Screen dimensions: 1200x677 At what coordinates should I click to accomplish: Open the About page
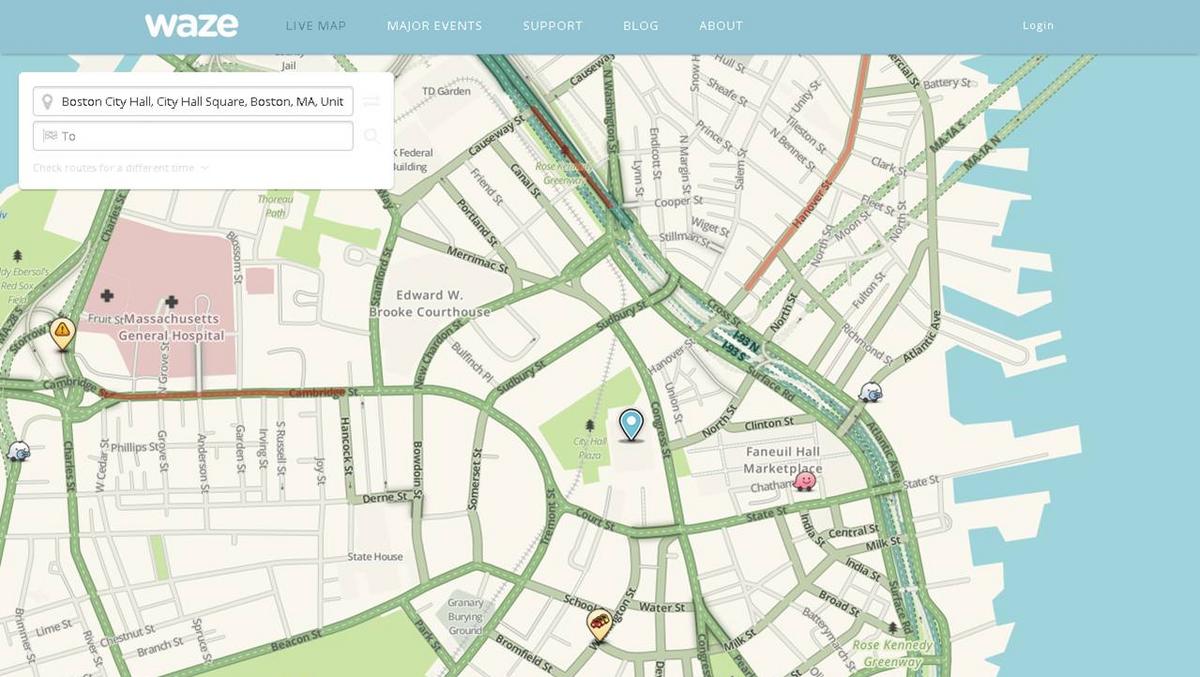tap(720, 25)
